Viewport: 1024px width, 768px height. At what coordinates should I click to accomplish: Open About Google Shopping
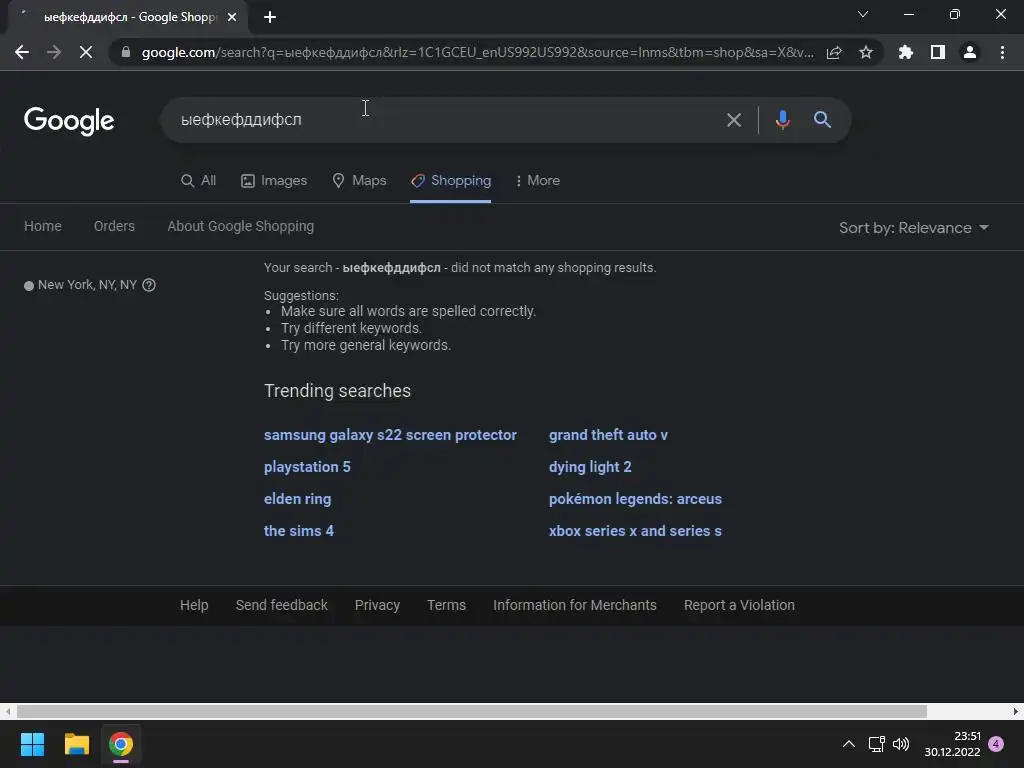click(240, 226)
